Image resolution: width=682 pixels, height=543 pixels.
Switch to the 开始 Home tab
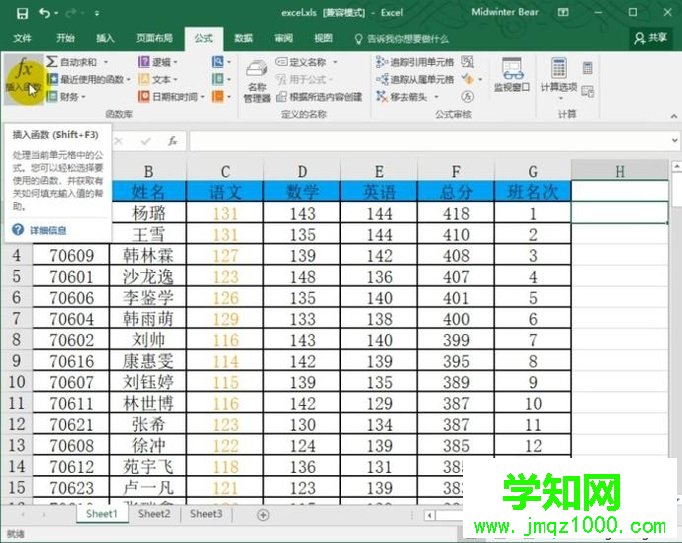click(x=65, y=38)
